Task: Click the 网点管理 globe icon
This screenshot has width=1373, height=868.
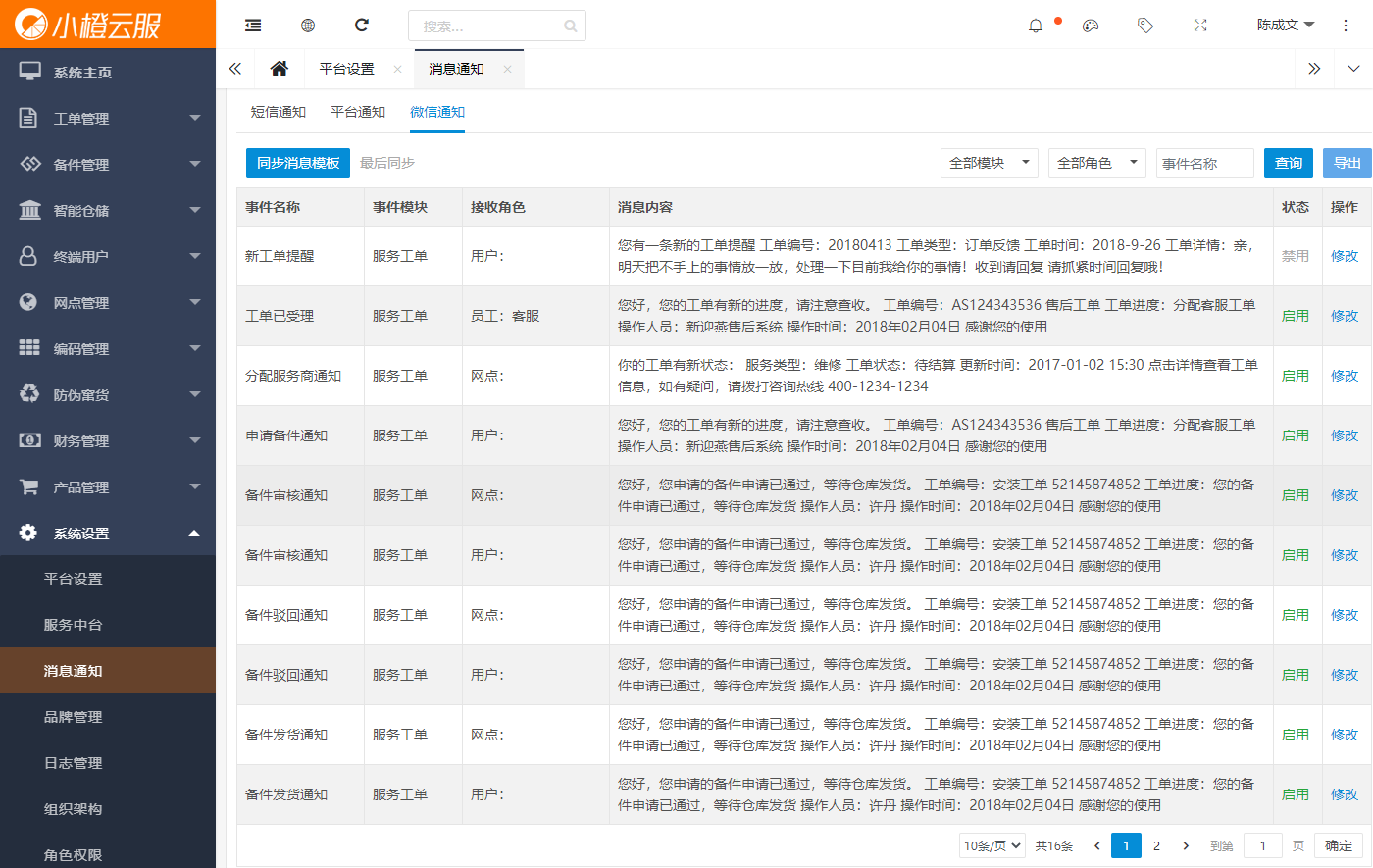Action: 29,302
